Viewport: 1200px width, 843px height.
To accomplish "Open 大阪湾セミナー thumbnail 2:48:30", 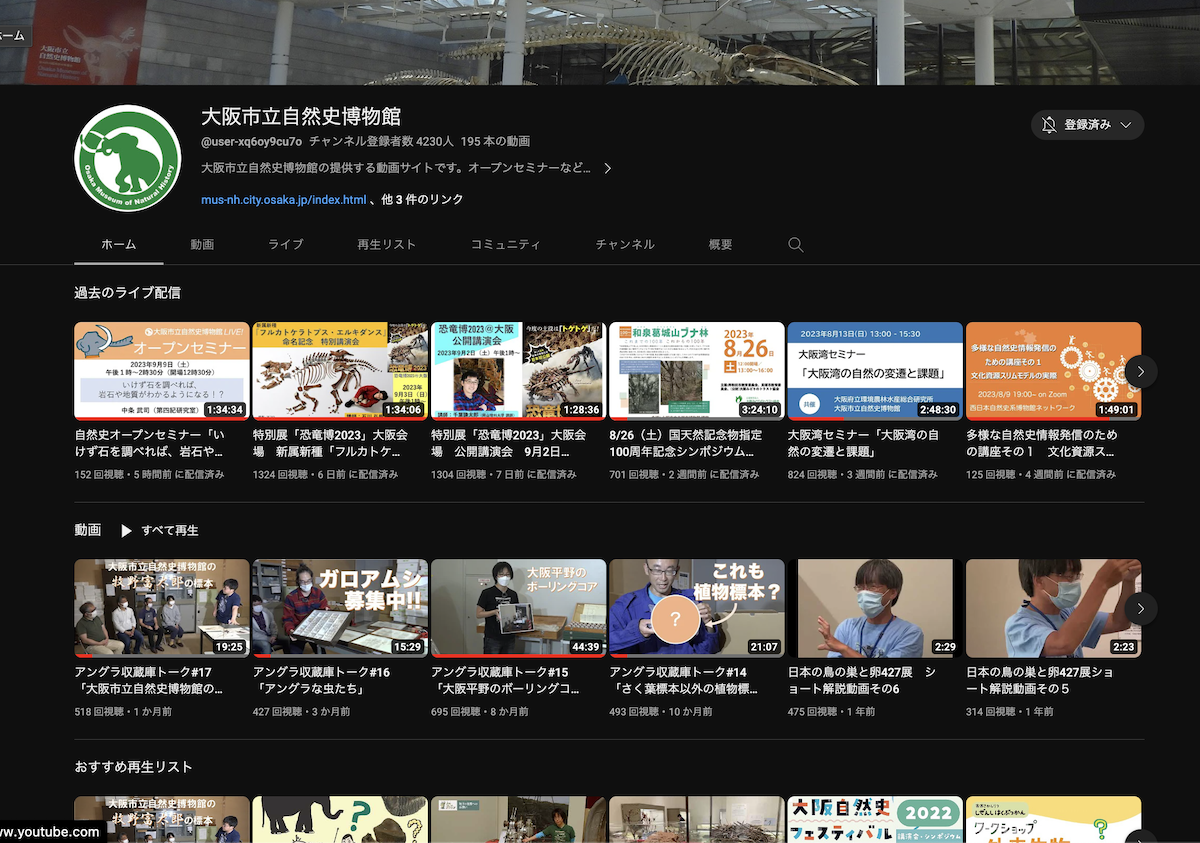I will tap(875, 371).
